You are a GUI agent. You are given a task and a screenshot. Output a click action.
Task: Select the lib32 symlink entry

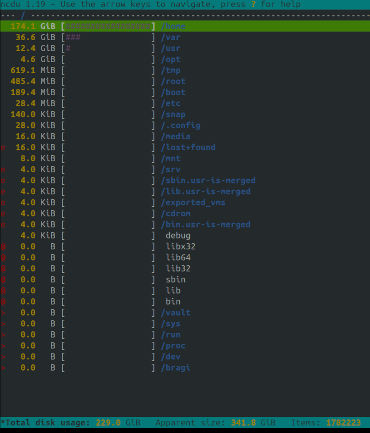coord(178,268)
